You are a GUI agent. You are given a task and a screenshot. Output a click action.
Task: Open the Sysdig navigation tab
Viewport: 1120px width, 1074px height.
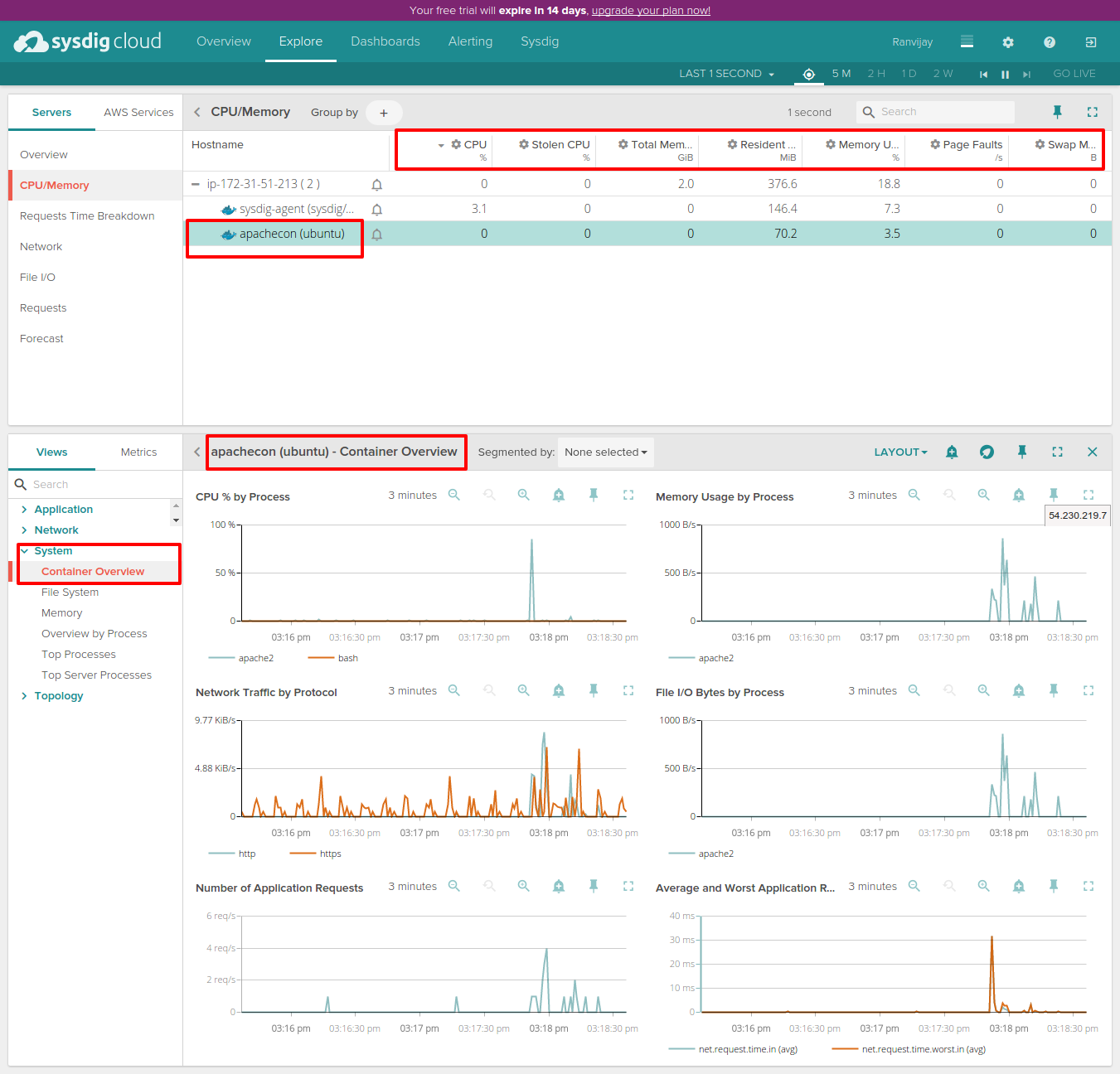pyautogui.click(x=540, y=41)
